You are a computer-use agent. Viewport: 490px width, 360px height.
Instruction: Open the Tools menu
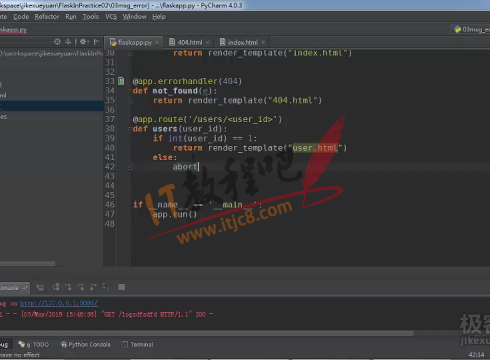91,16
